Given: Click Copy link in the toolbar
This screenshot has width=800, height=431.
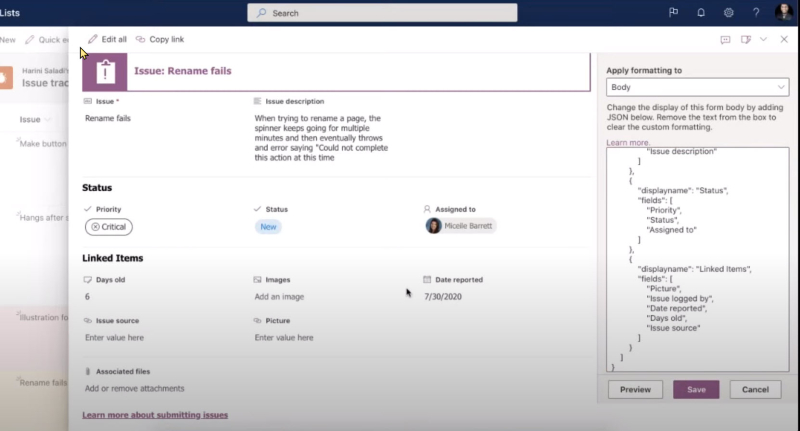Looking at the screenshot, I should click(x=160, y=39).
